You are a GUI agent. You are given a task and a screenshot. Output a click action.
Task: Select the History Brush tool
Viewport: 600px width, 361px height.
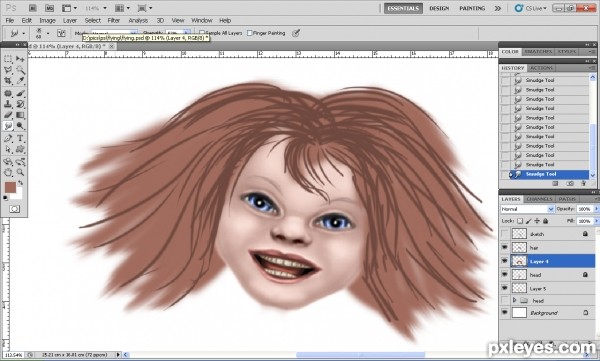[20, 104]
